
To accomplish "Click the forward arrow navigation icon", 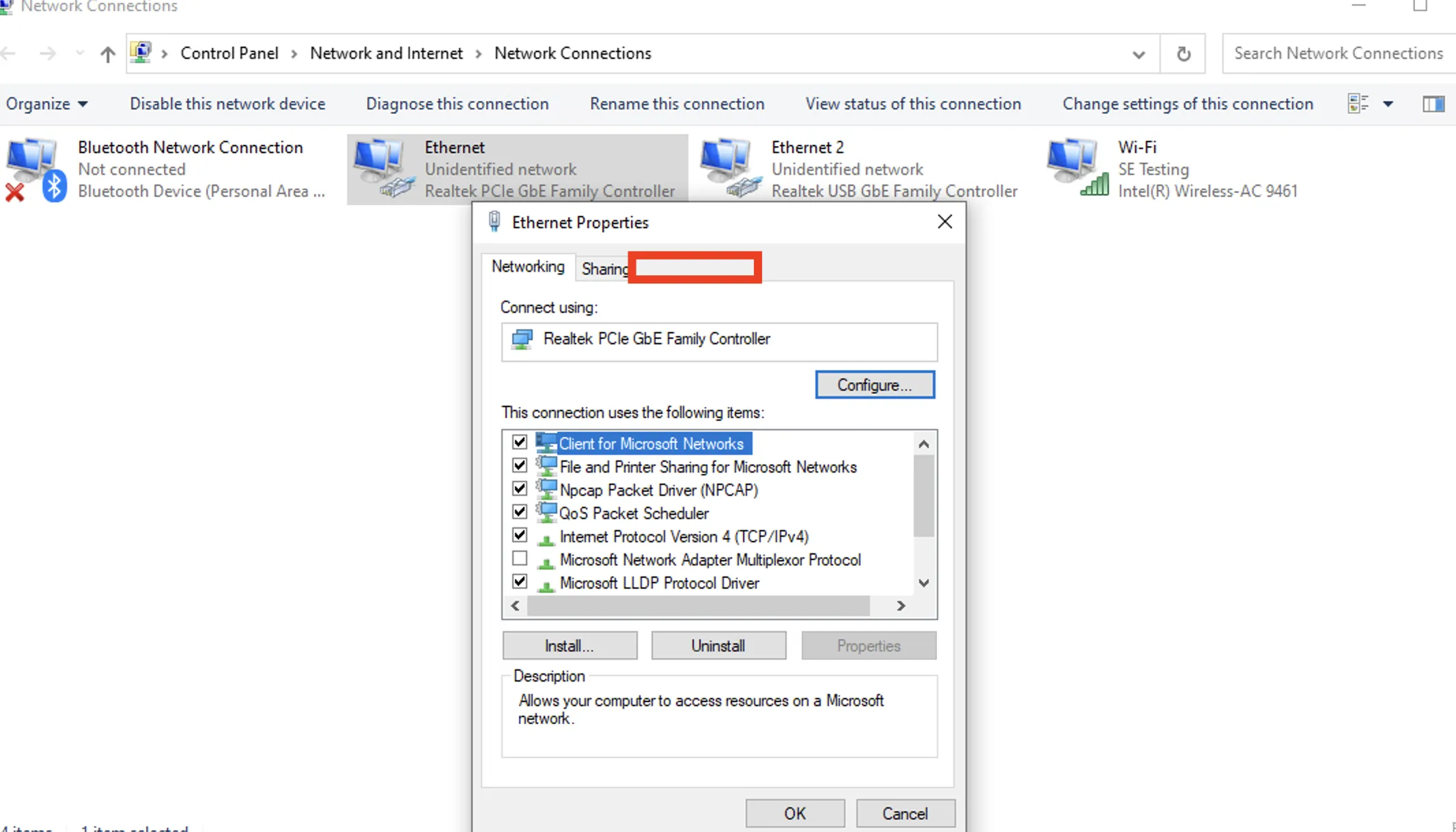I will 47,53.
